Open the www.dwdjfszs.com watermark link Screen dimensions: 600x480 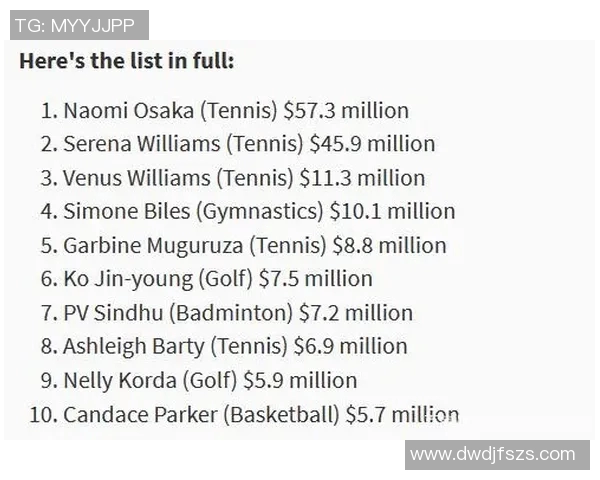coord(492,453)
